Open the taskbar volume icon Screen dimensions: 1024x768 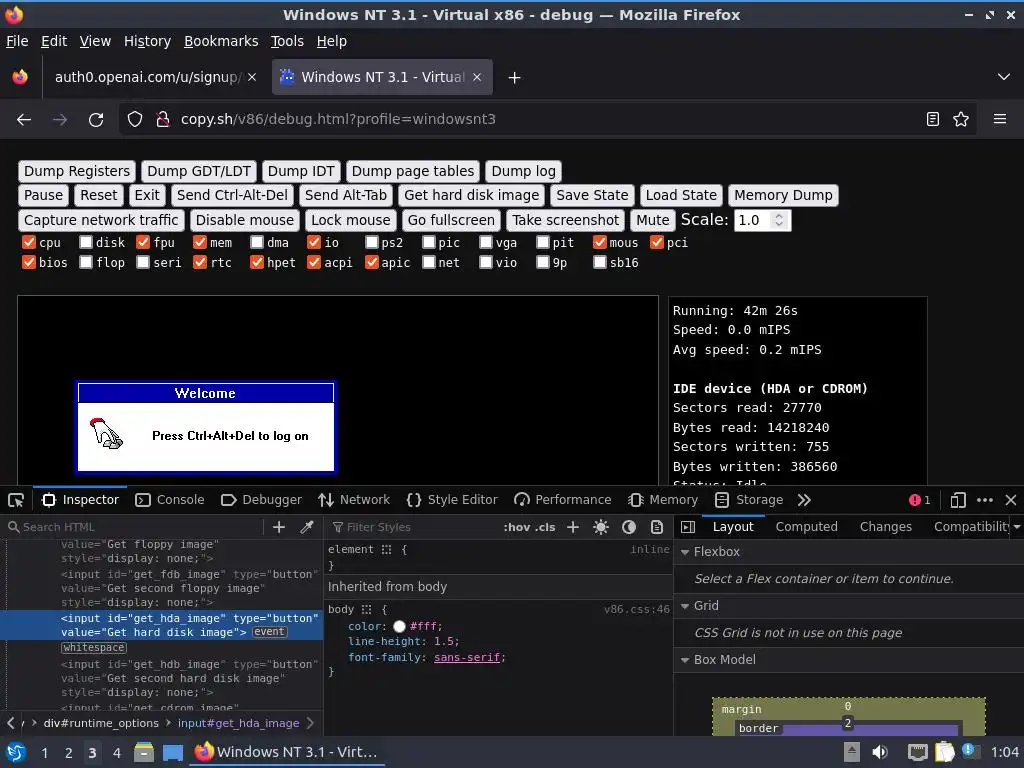point(880,752)
